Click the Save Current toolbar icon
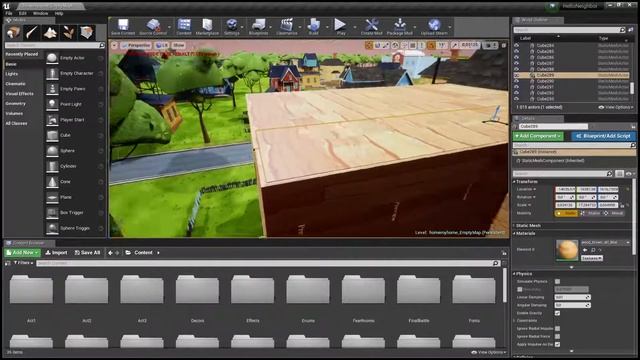The height and width of the screenshot is (360, 640). point(123,26)
